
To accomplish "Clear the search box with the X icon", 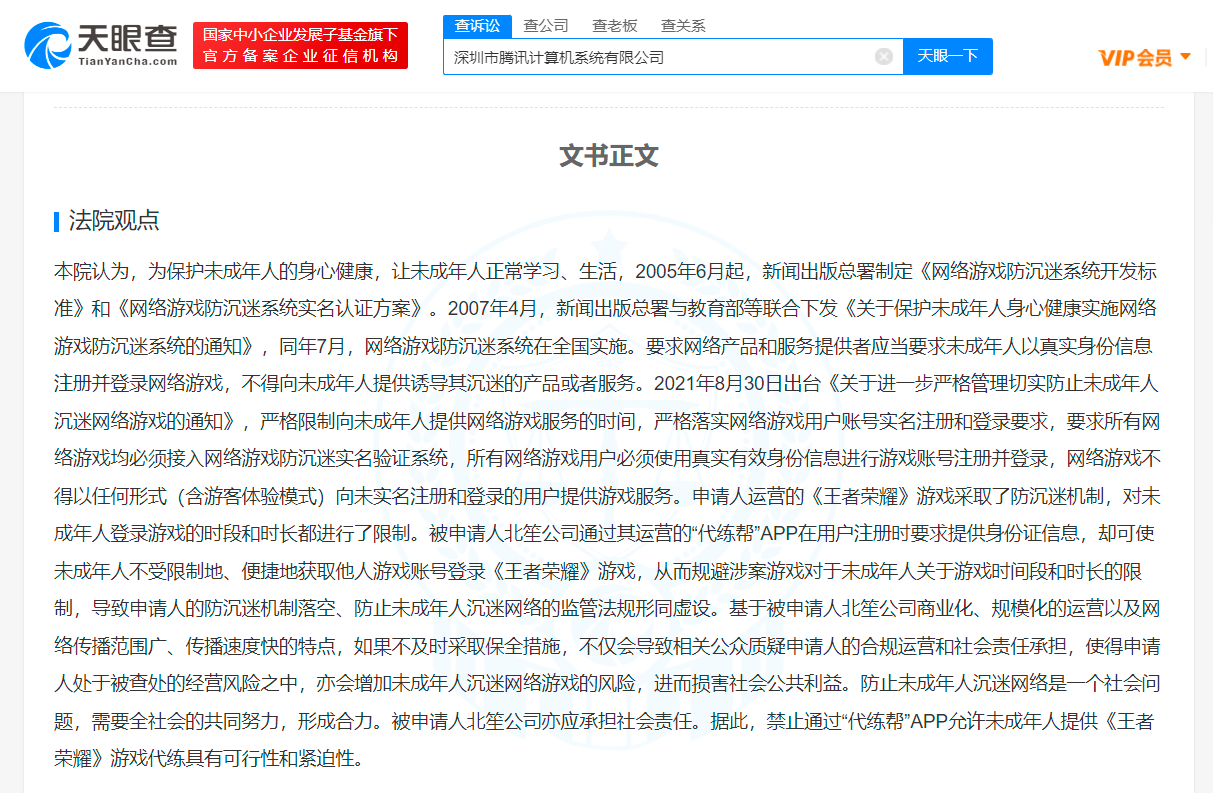I will point(883,57).
